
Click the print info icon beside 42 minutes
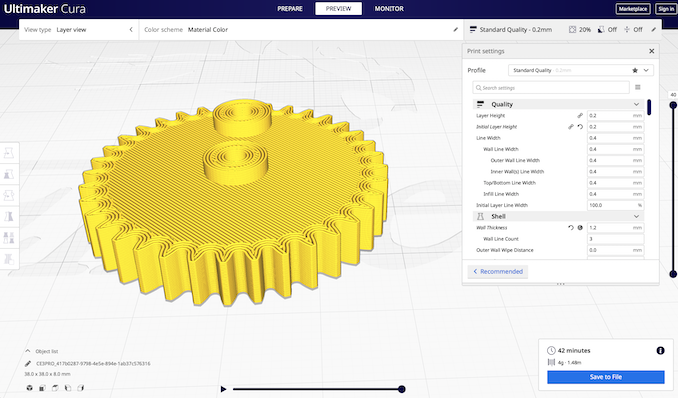[660, 350]
